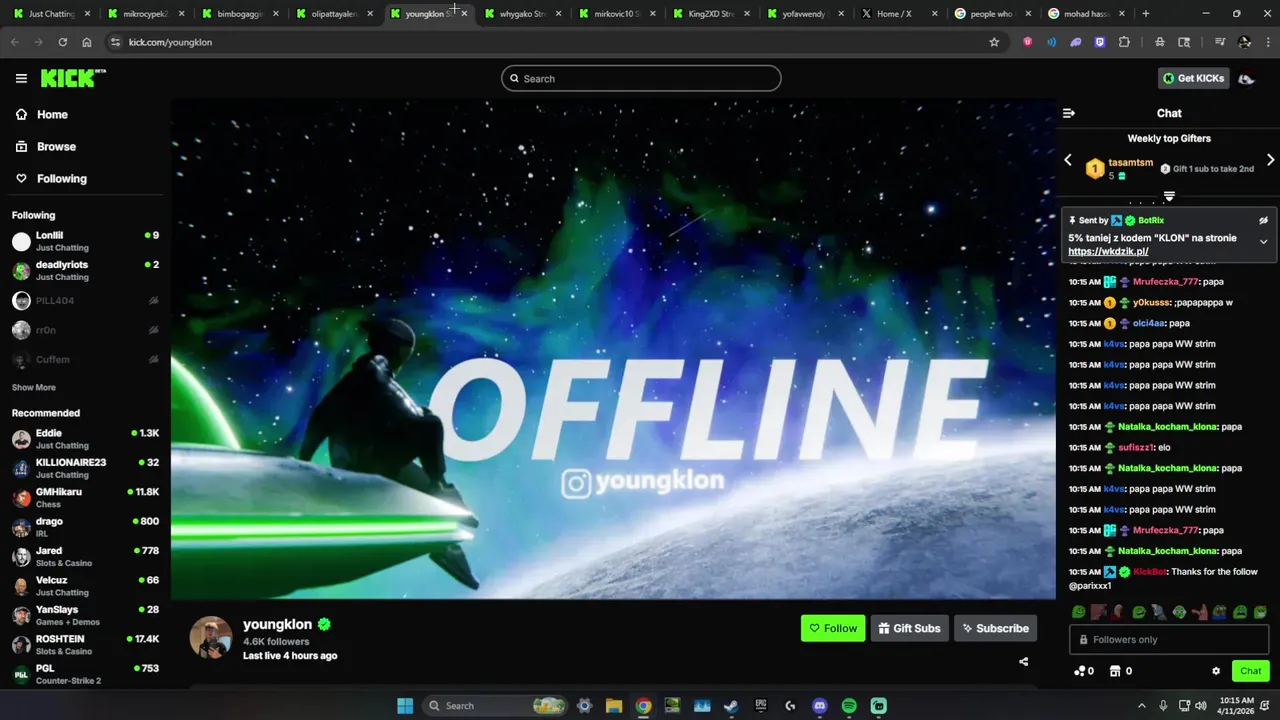
Task: Open File Explorer from the taskbar
Action: pos(614,705)
